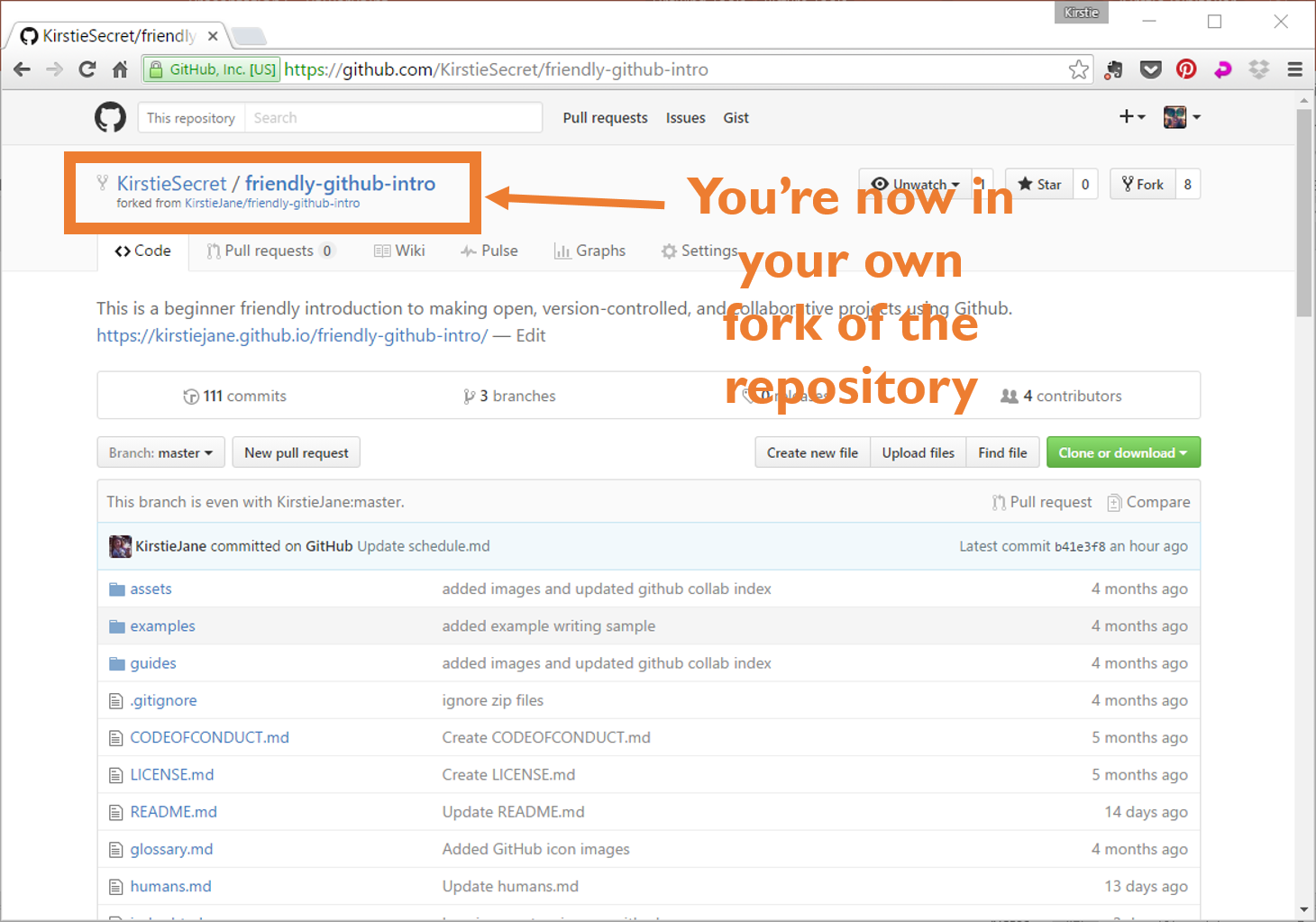The image size is (1316, 922).
Task: View the 111 commits history
Action: (234, 396)
